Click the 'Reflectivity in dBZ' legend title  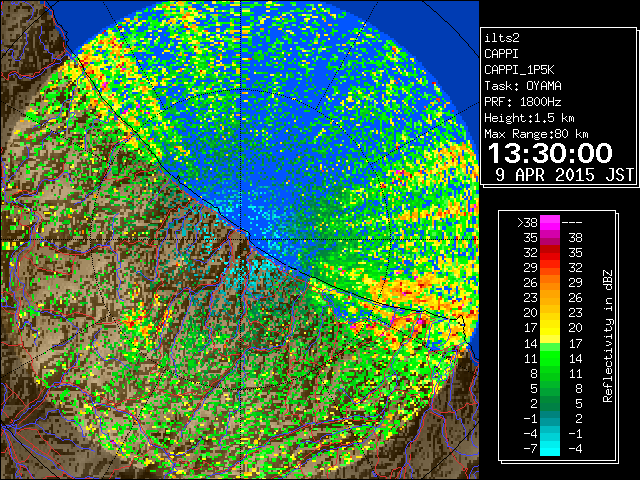607,336
